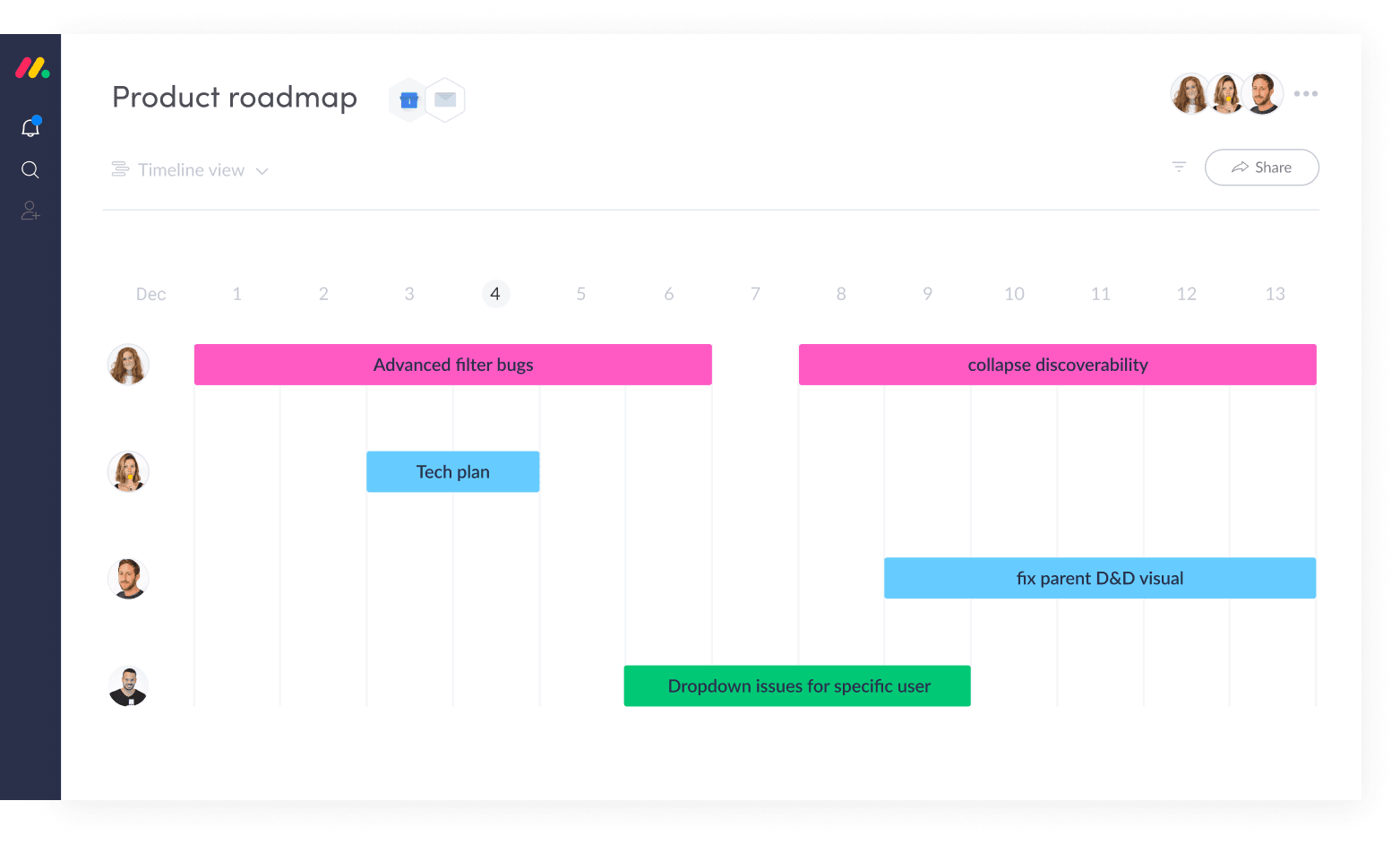
Task: Click day 1 on the timeline header
Action: 237,294
